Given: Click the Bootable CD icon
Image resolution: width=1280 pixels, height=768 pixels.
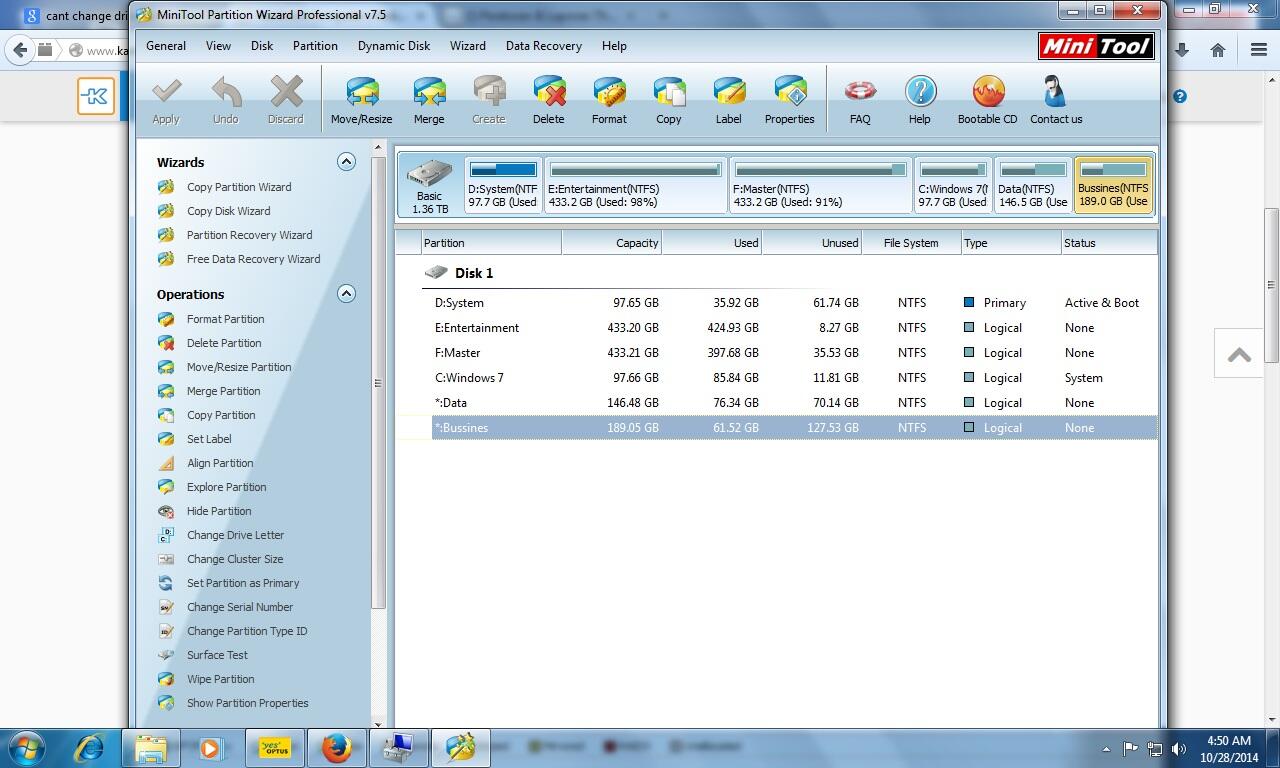Looking at the screenshot, I should (988, 100).
